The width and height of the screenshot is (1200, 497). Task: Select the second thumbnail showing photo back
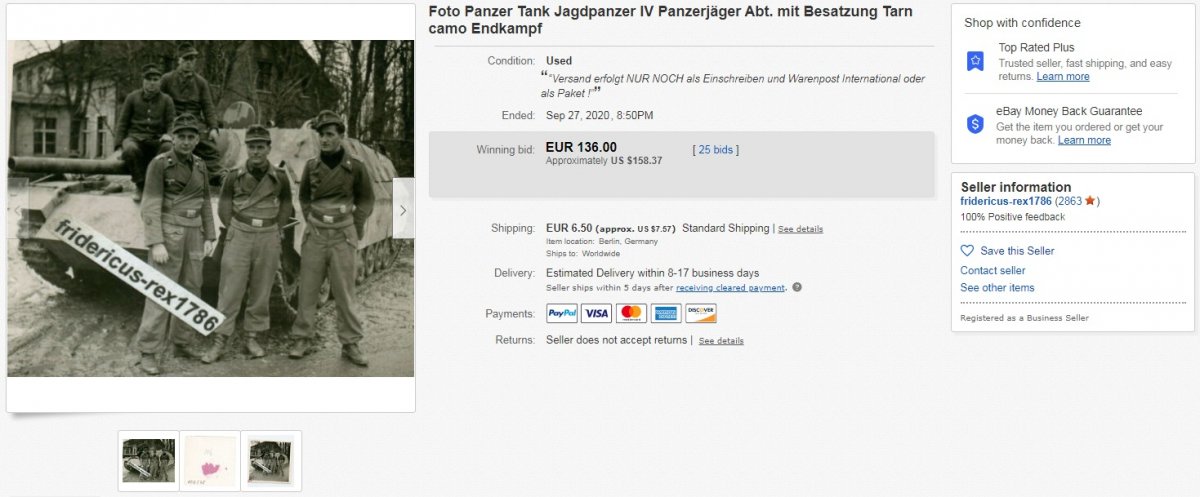(x=210, y=461)
